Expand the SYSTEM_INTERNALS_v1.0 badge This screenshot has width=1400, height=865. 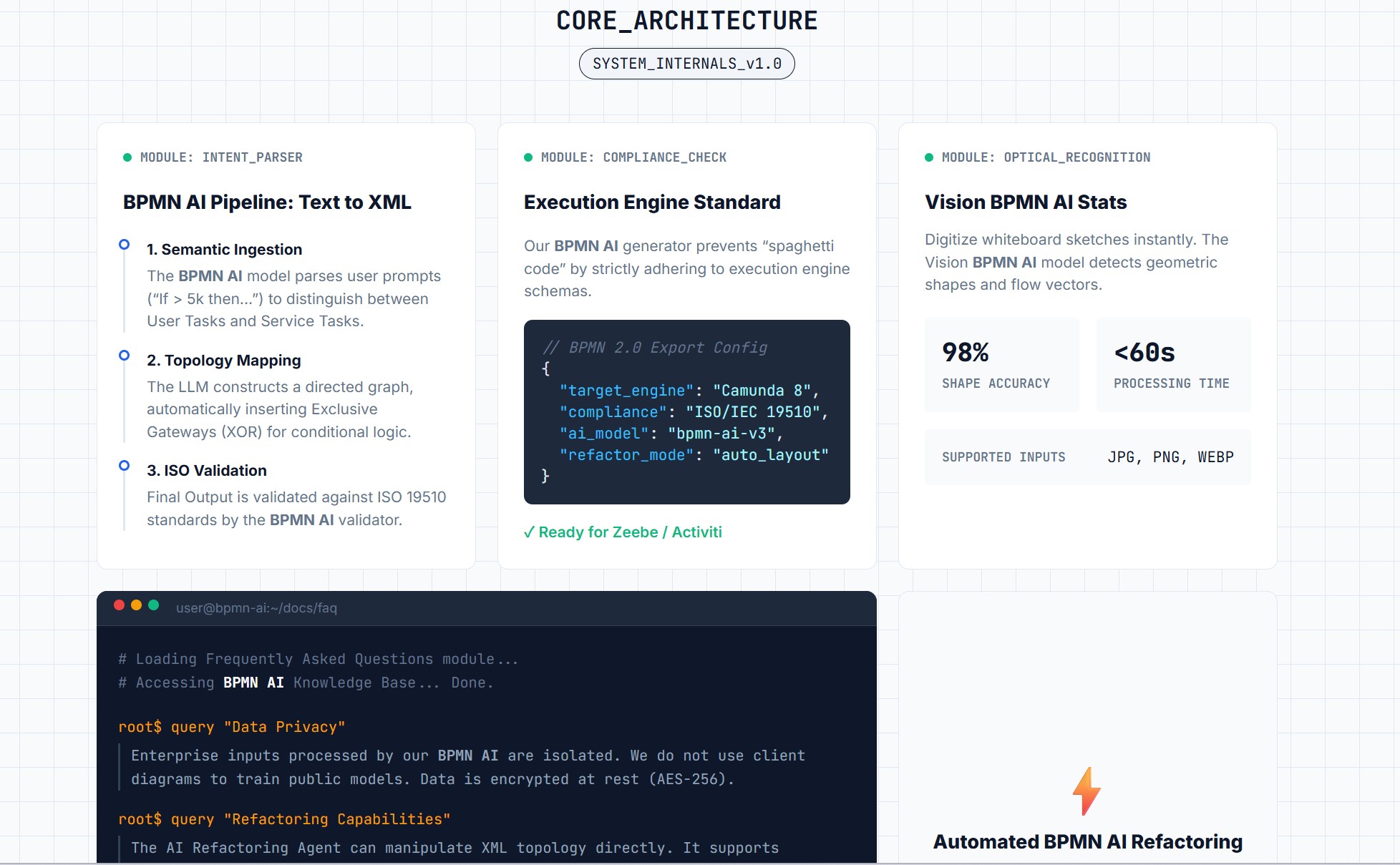click(x=686, y=63)
